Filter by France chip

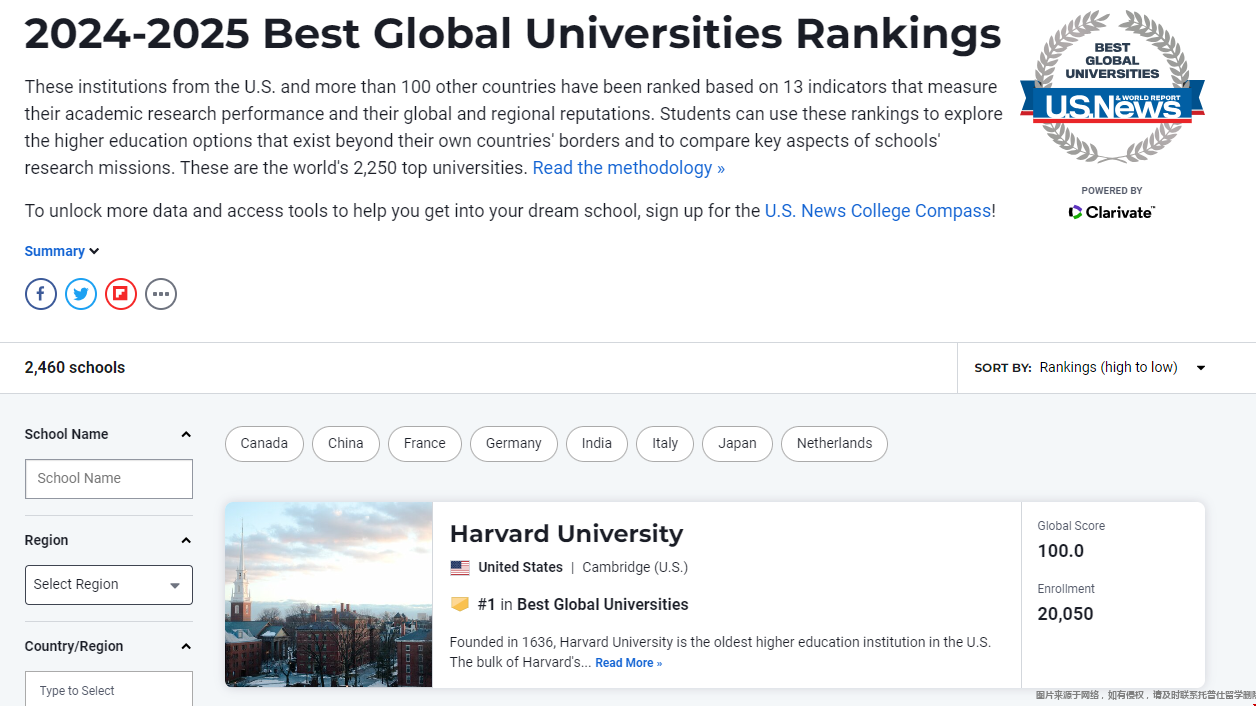(x=425, y=444)
